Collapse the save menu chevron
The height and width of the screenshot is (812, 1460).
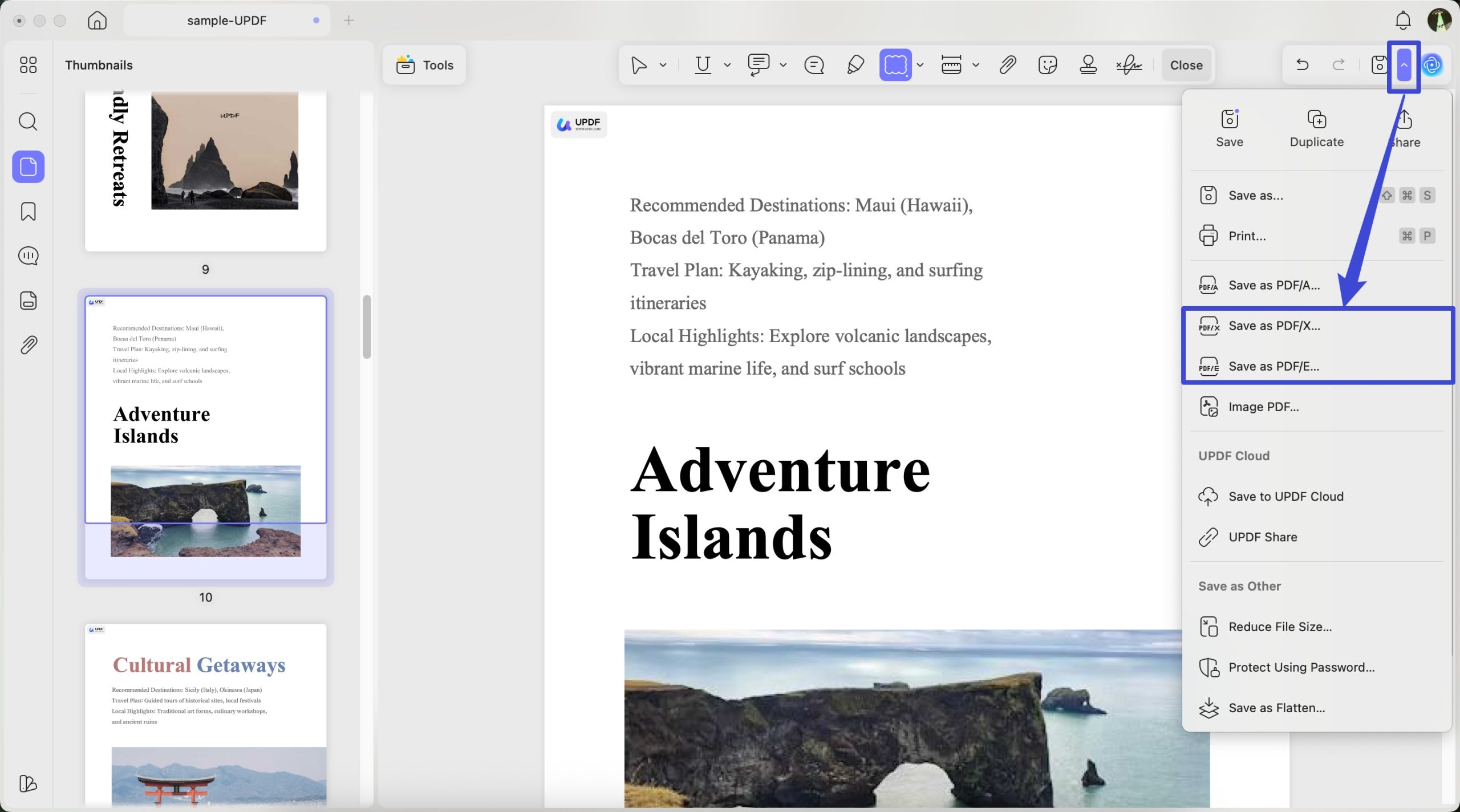1404,65
